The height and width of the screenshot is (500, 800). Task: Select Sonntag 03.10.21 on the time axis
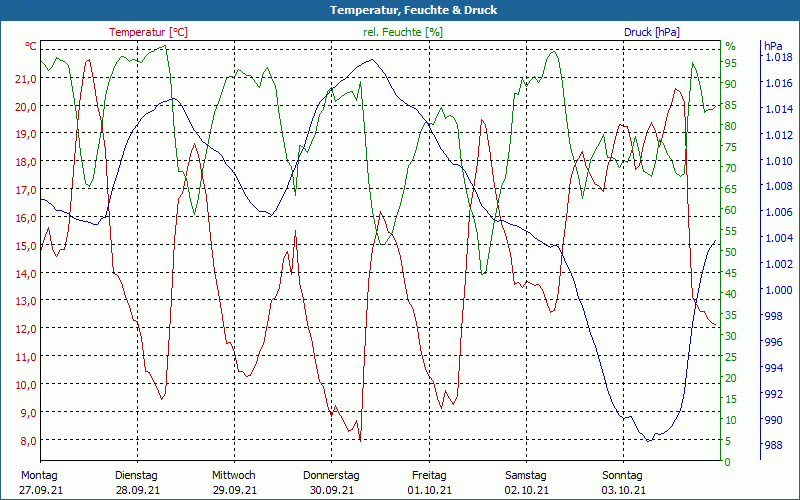623,483
